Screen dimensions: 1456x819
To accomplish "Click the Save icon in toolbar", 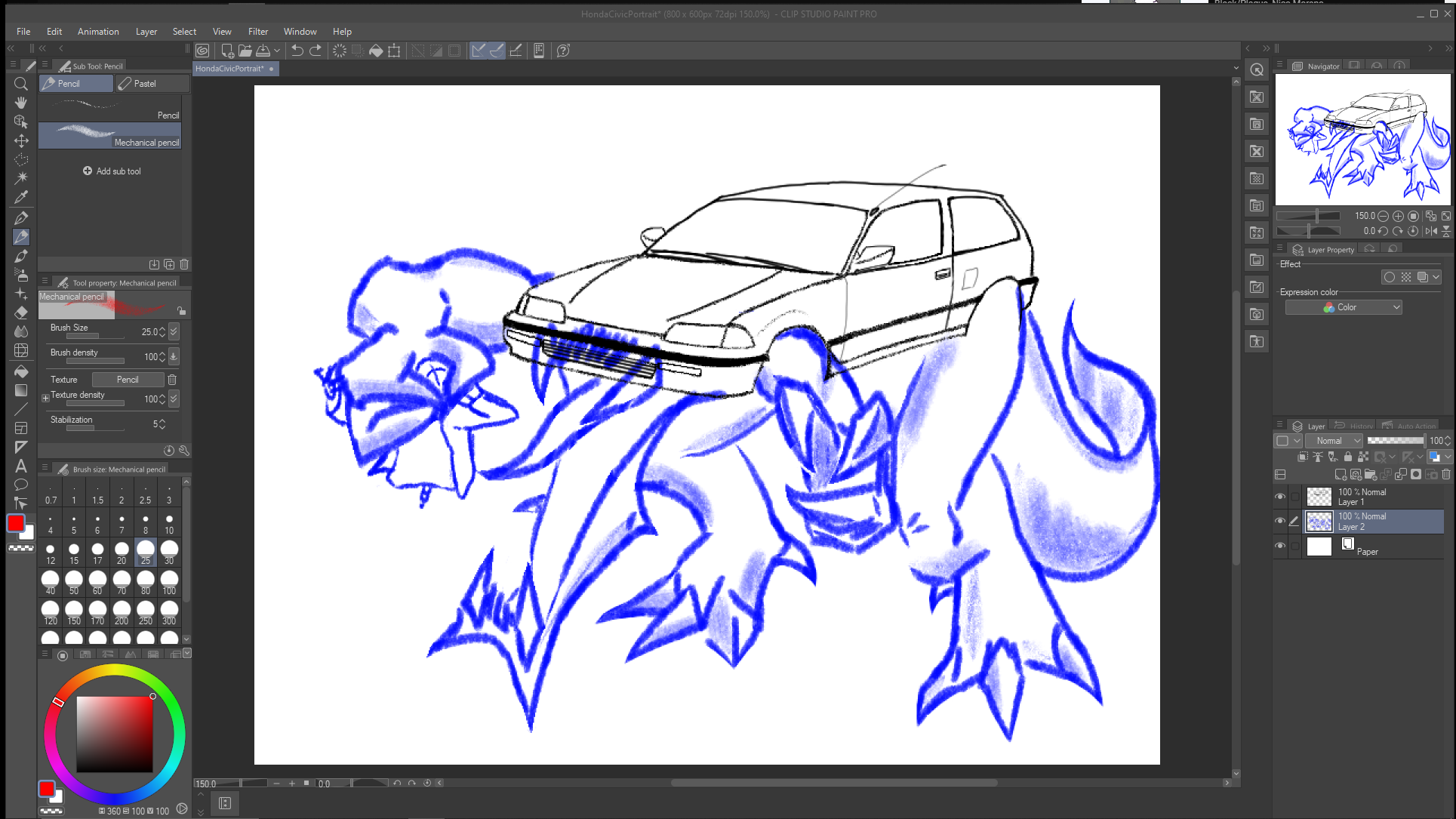I will (x=263, y=51).
